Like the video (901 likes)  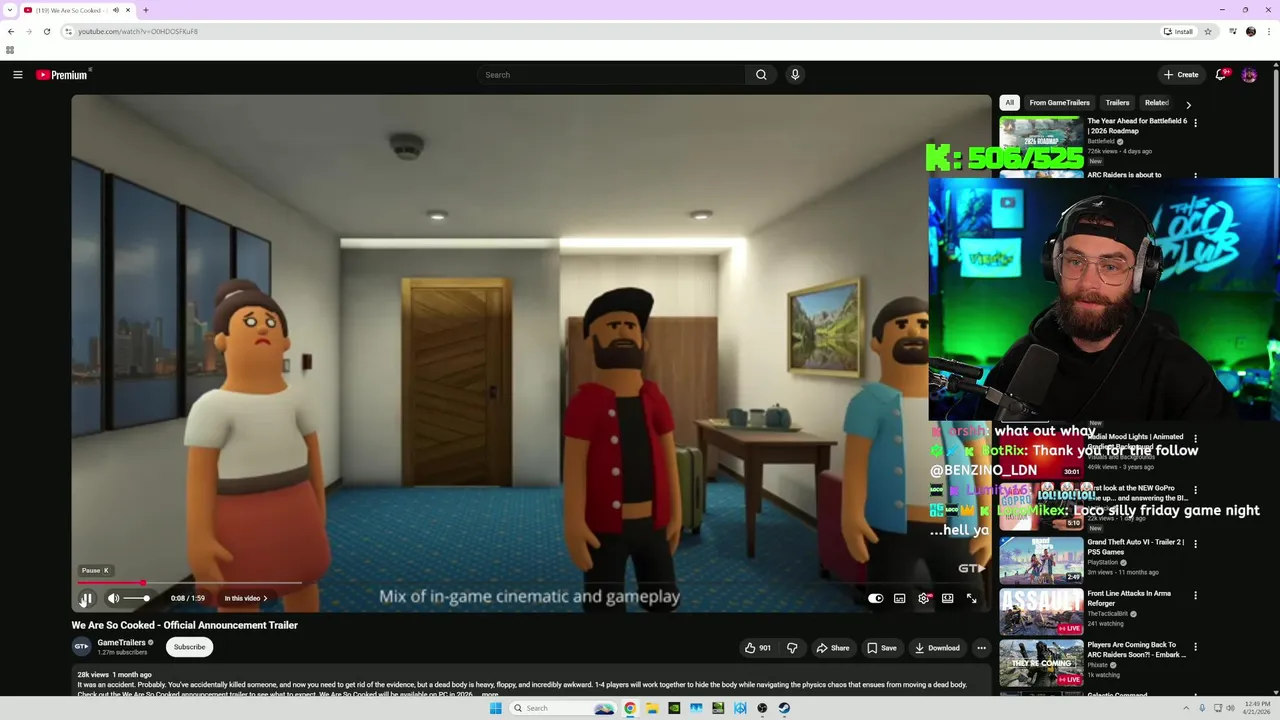pyautogui.click(x=758, y=648)
